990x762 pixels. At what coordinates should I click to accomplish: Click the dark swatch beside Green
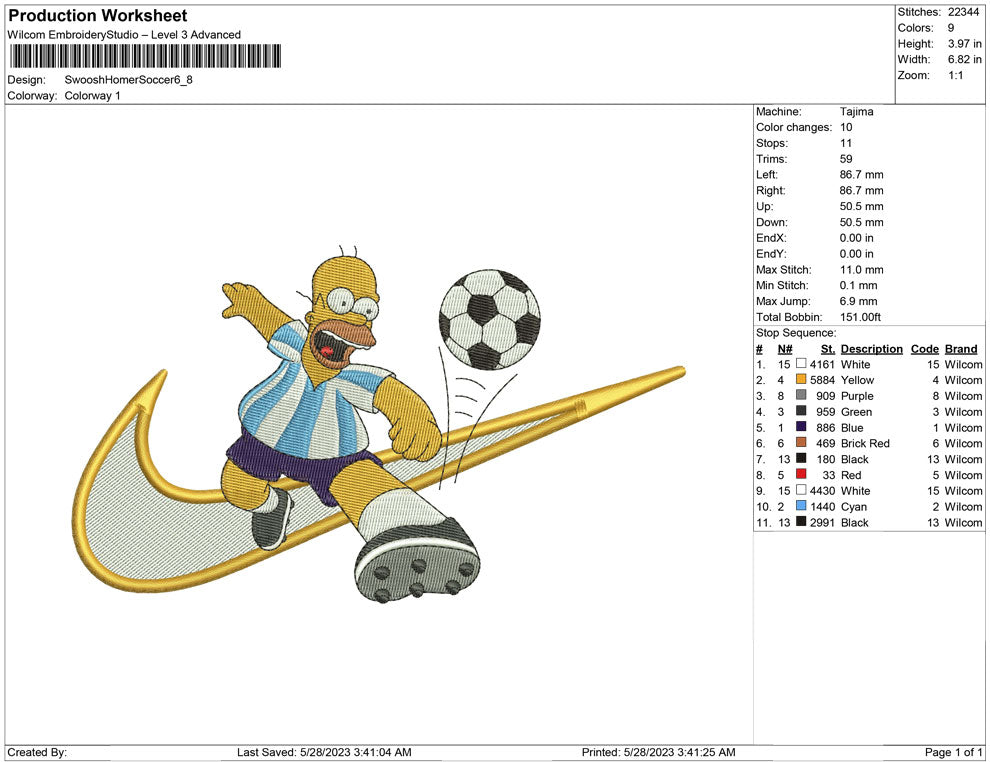[x=801, y=411]
